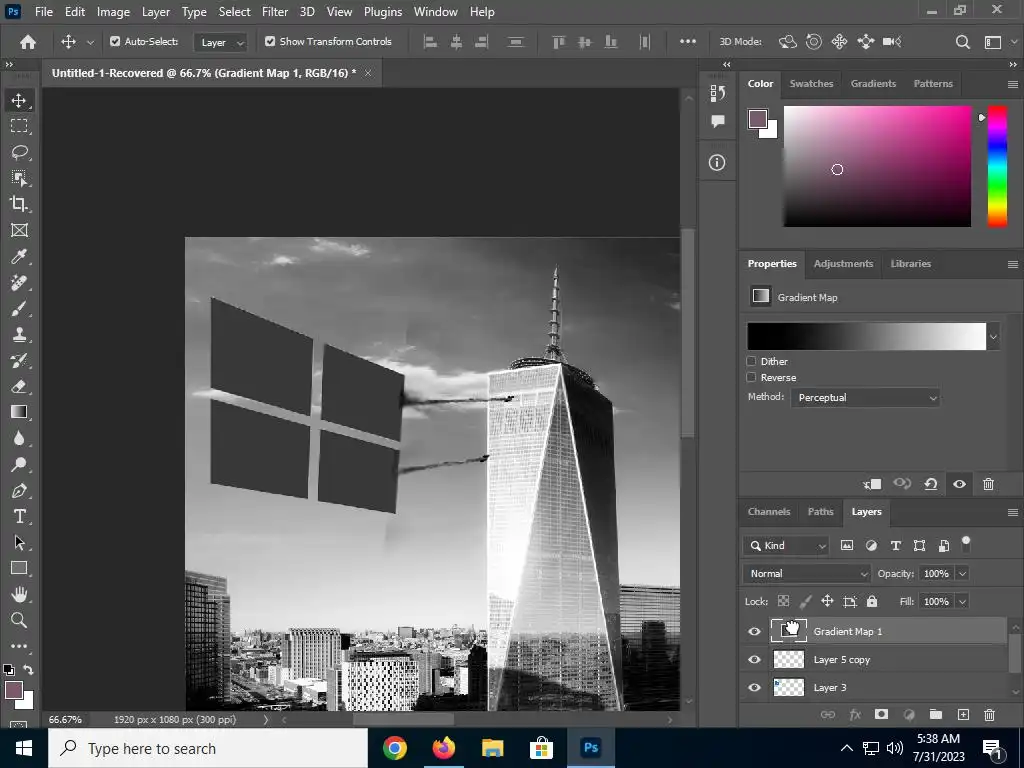Viewport: 1024px width, 768px height.
Task: Select the Frame tool
Action: [x=19, y=230]
